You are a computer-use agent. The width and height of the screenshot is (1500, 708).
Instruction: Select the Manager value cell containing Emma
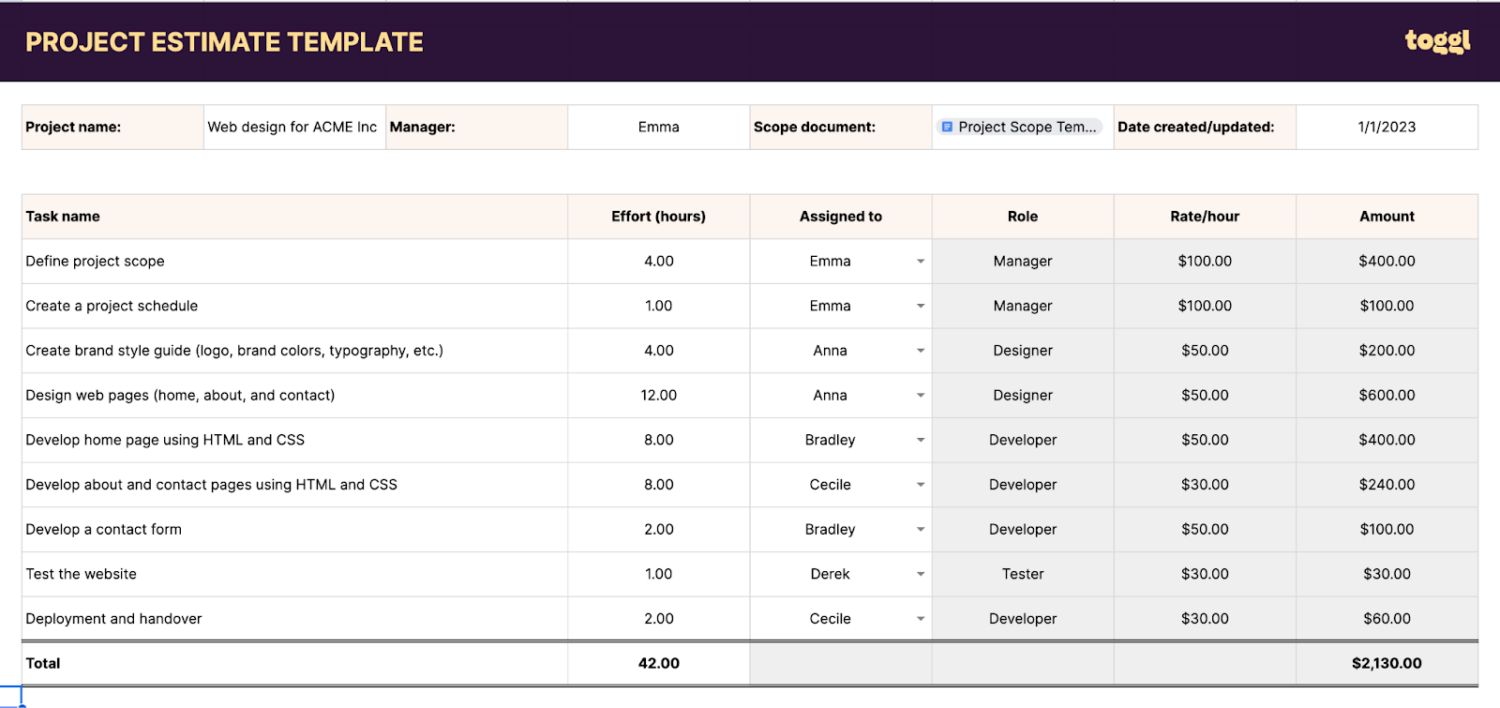(x=658, y=127)
